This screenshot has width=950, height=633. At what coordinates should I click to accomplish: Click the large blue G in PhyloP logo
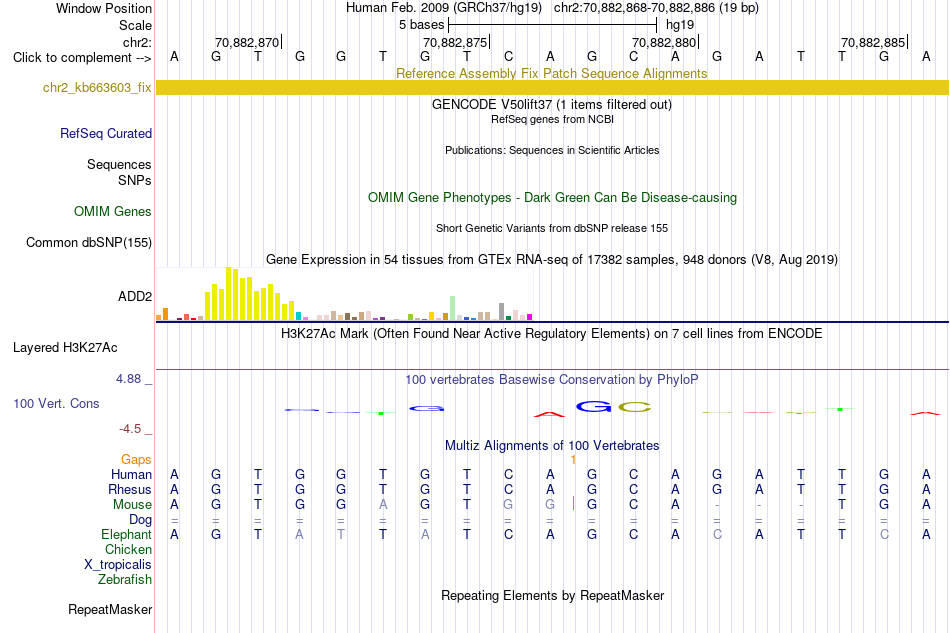[x=593, y=406]
